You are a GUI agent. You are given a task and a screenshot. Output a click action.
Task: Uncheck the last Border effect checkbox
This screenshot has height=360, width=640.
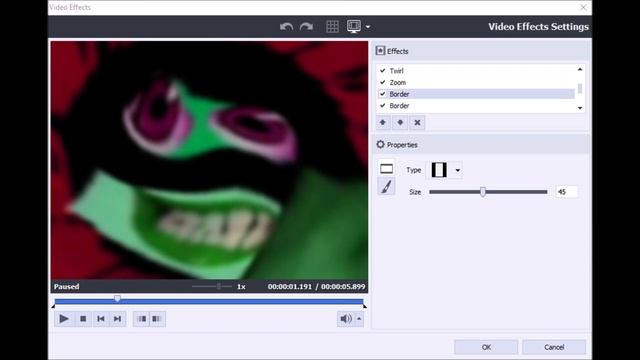tap(382, 105)
